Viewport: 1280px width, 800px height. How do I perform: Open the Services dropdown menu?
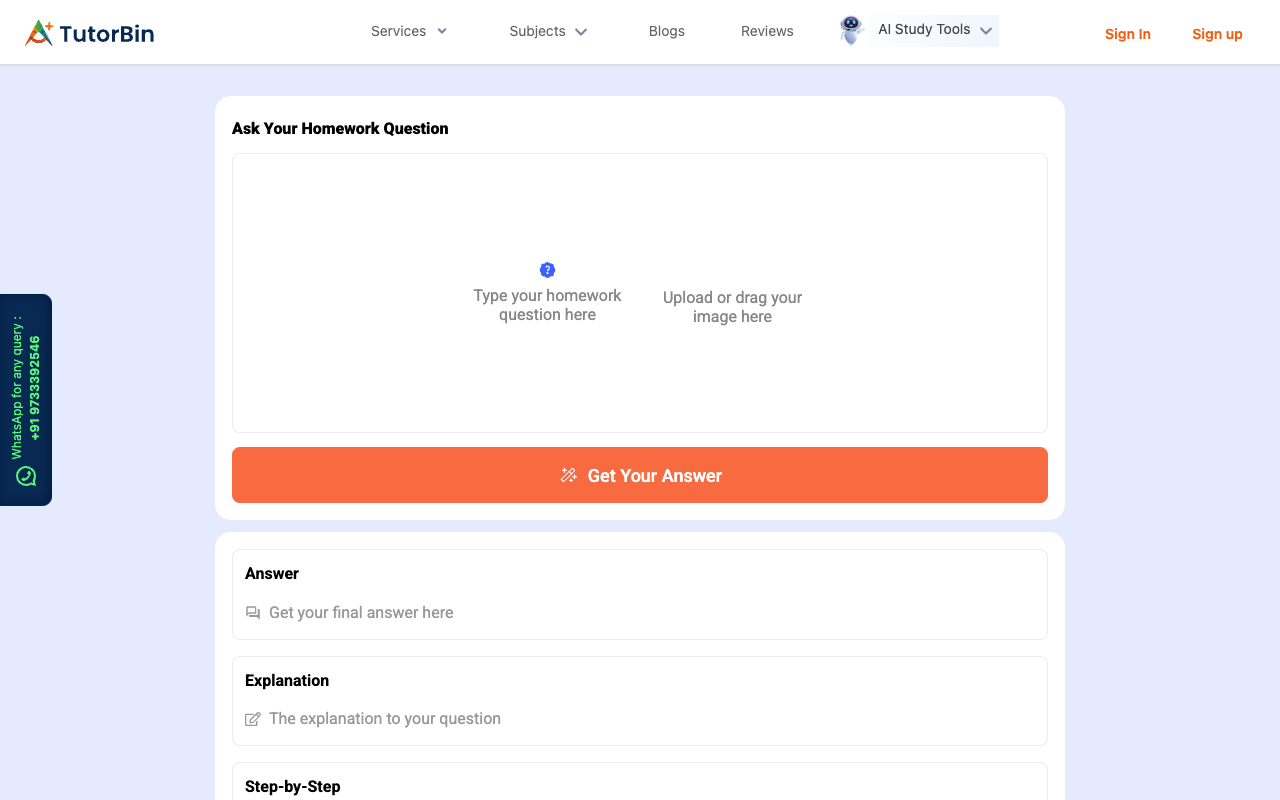pos(409,31)
